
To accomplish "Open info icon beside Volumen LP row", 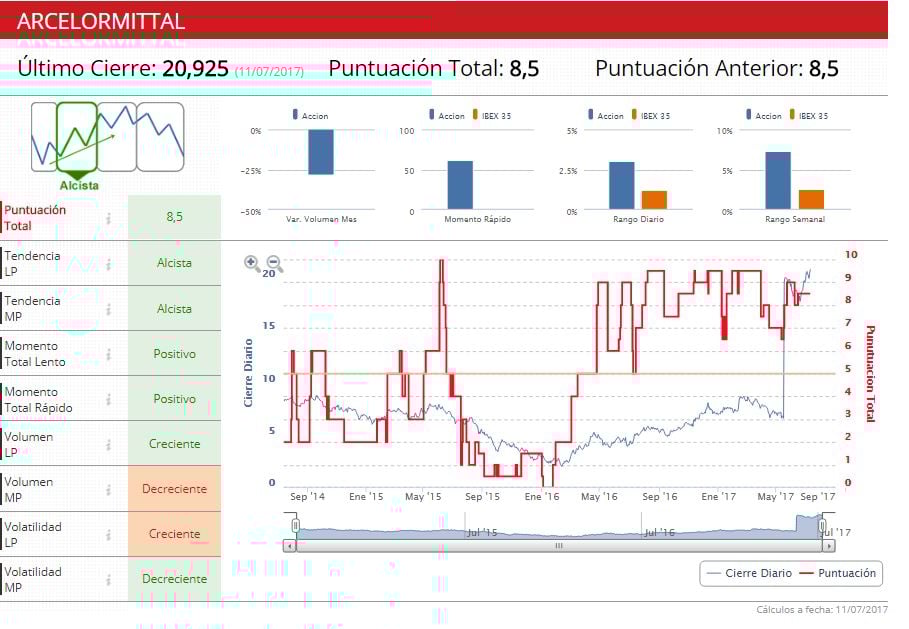I will (108, 445).
